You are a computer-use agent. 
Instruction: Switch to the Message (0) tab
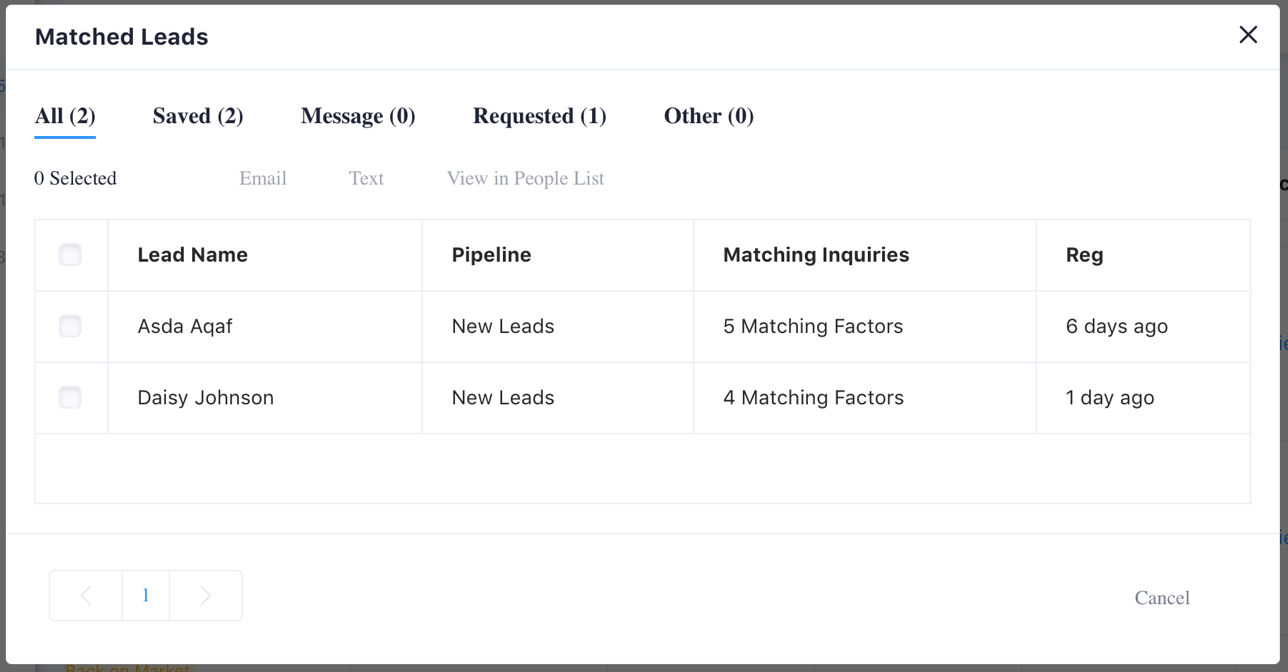coord(358,116)
